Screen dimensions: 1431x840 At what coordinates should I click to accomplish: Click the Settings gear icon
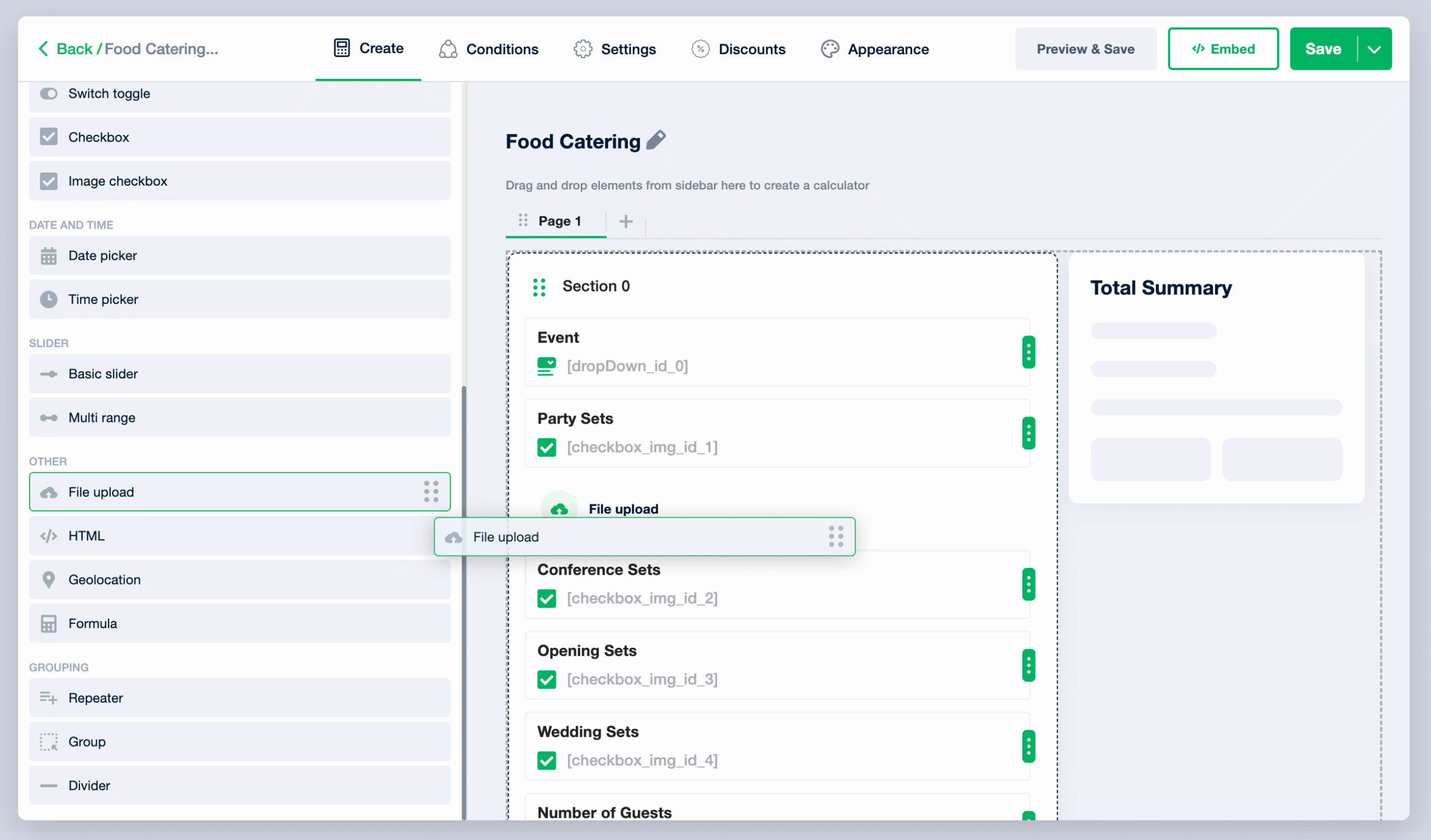[582, 49]
